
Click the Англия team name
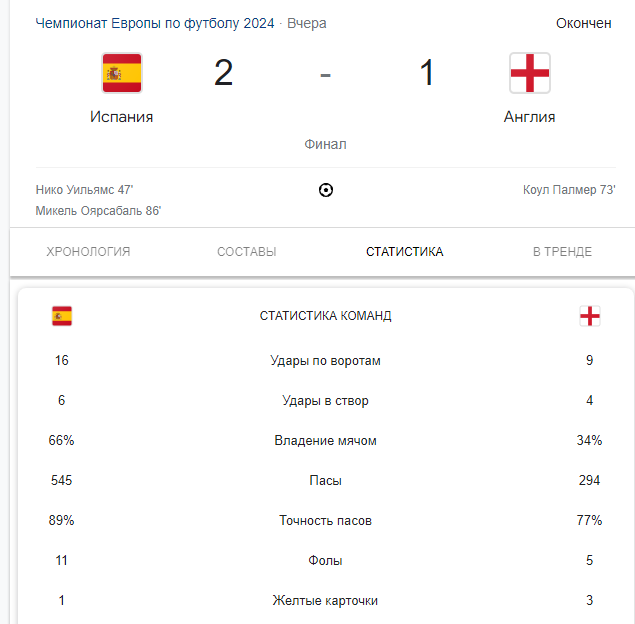coord(529,117)
